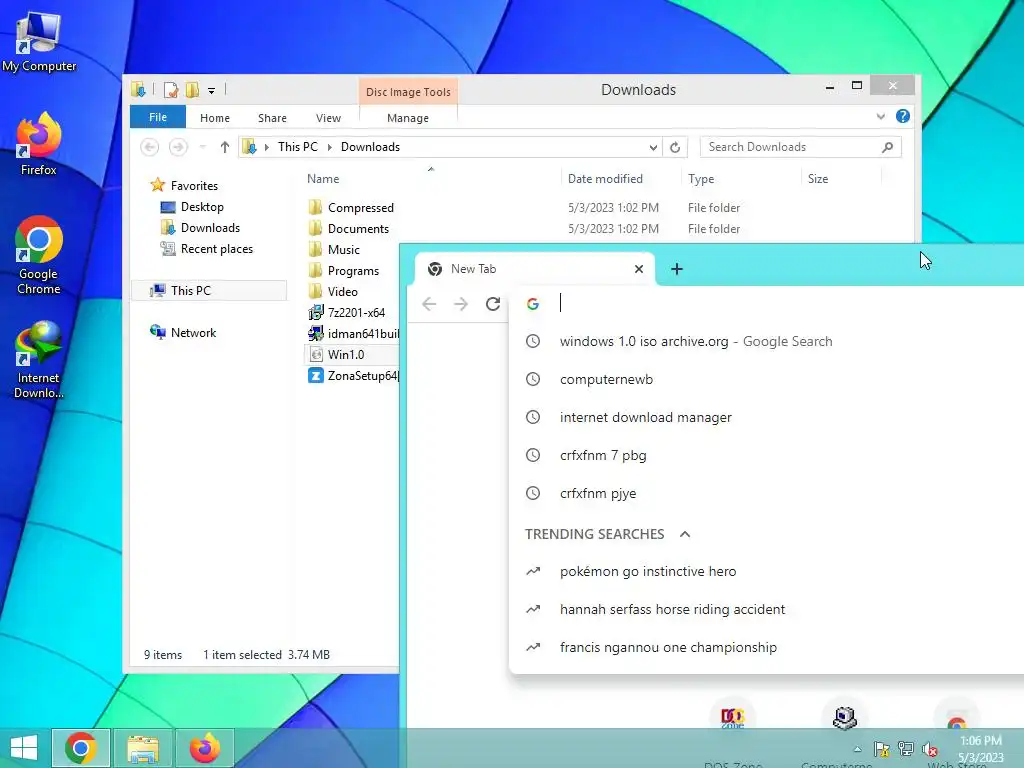
Task: Switch to Firefox on the taskbar
Action: coord(205,748)
